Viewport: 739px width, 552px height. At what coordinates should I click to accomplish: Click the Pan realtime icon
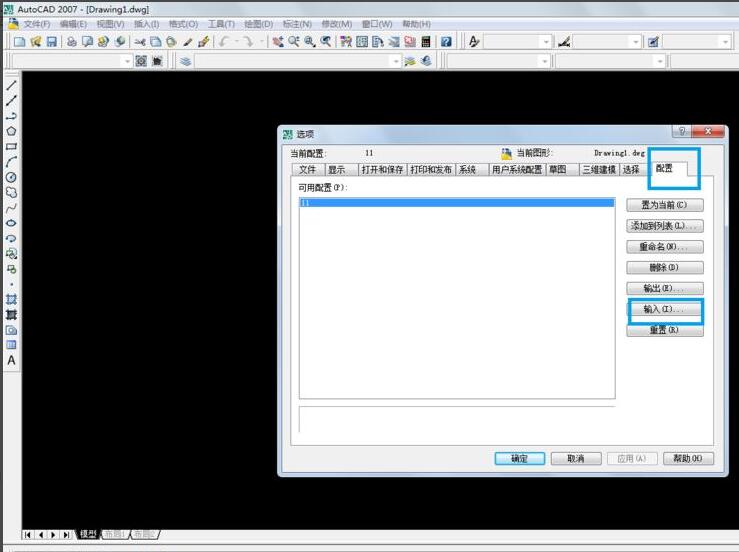tap(278, 42)
